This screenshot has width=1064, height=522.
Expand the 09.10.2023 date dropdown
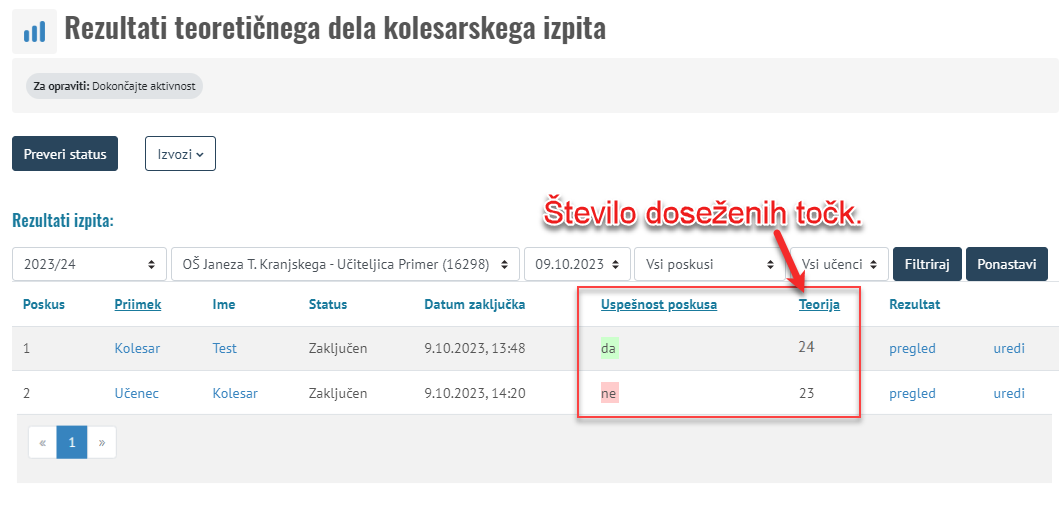(577, 265)
